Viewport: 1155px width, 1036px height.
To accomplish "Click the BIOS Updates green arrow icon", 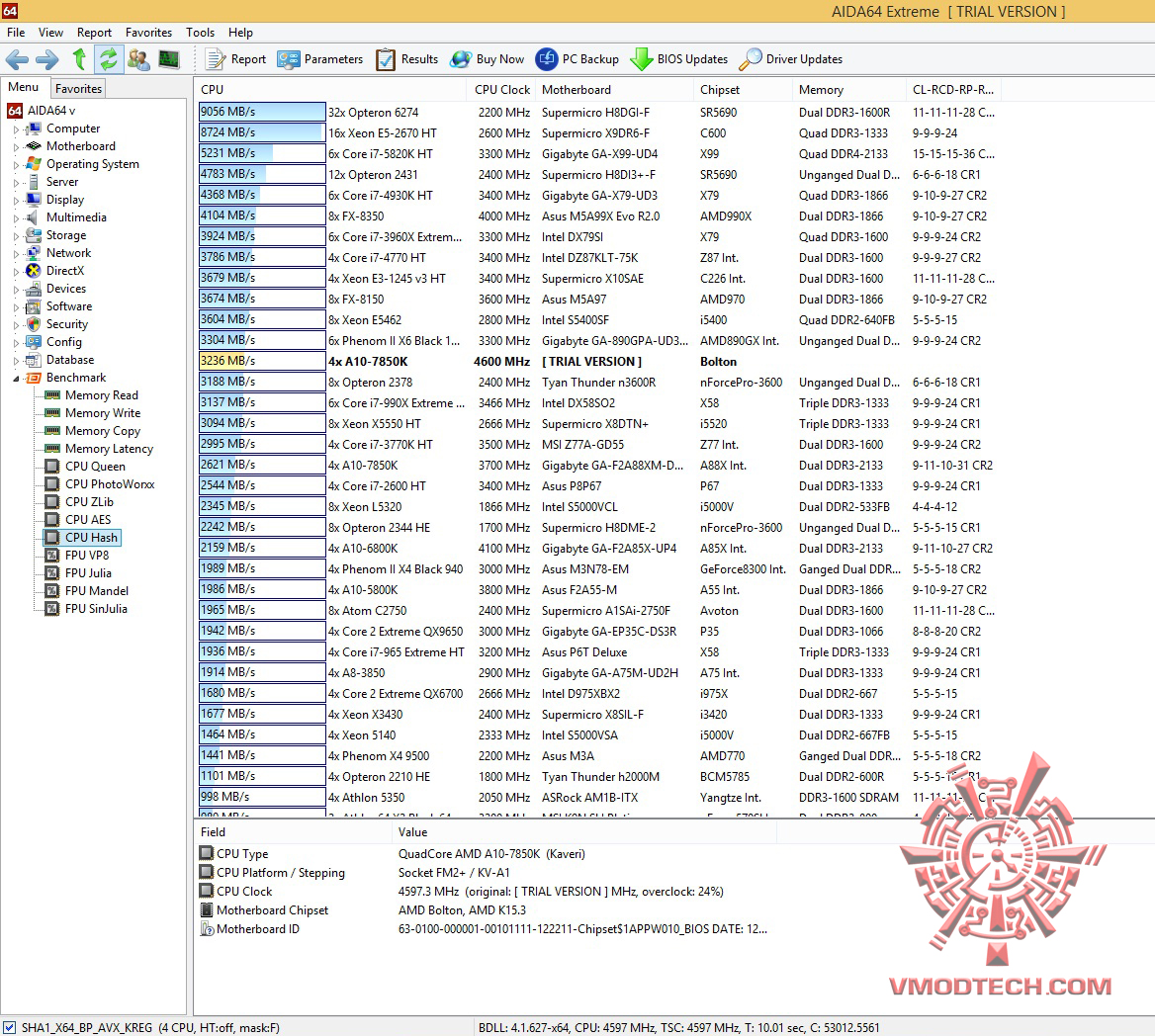I will (x=642, y=59).
